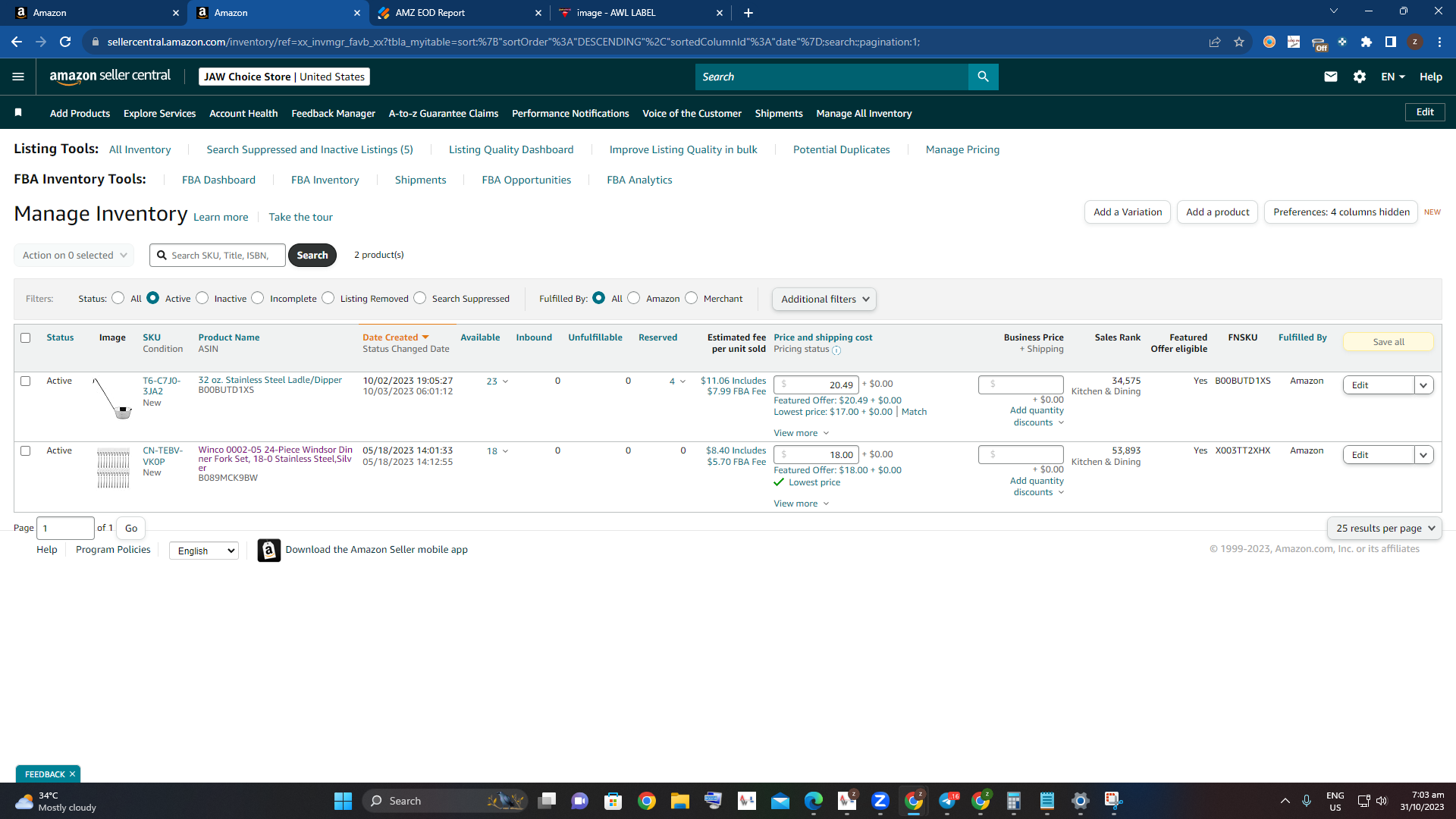Screen dimensions: 1456x819
Task: Expand View more for the ladle listing
Action: click(x=802, y=433)
